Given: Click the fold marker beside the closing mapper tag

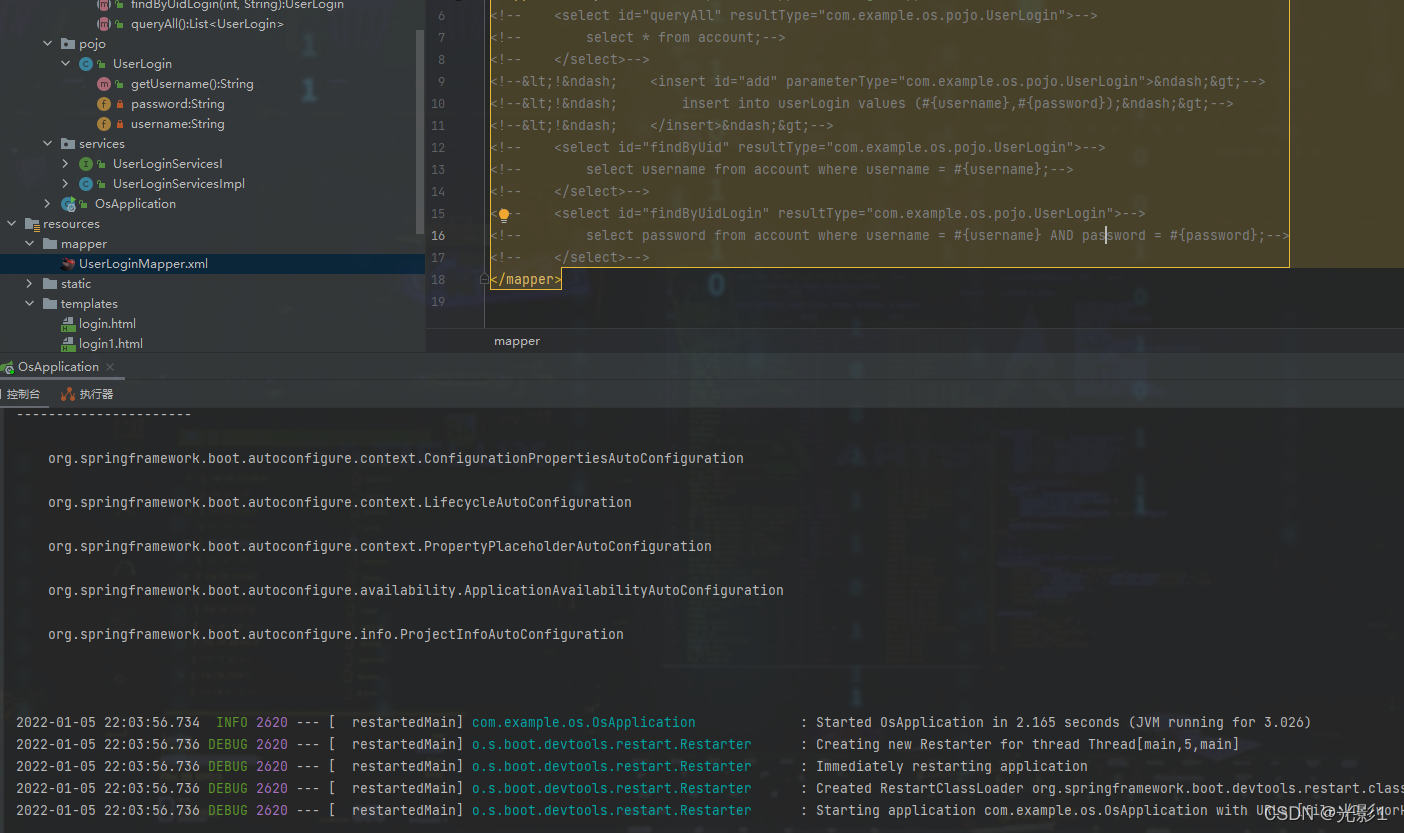Looking at the screenshot, I should 485,280.
